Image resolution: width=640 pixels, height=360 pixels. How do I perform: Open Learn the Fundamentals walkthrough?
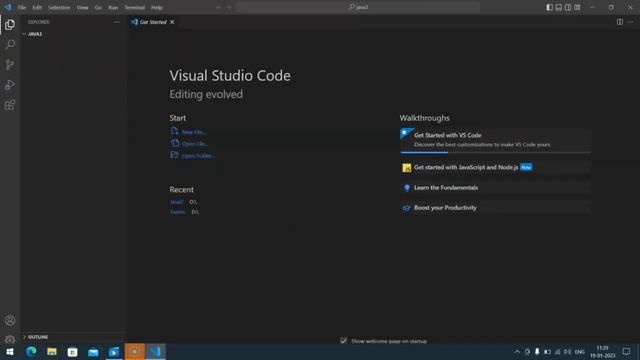pos(495,188)
